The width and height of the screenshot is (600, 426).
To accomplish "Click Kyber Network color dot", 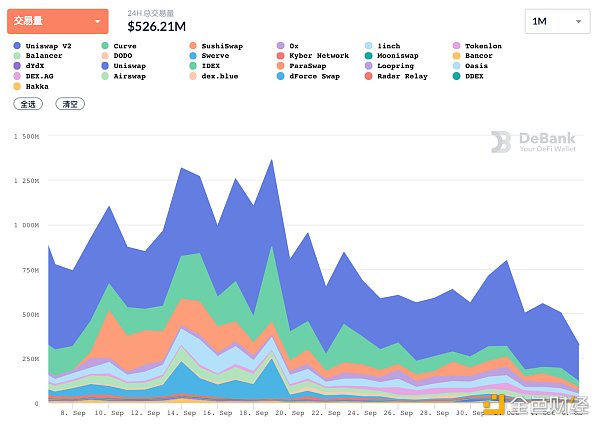I will (280, 55).
